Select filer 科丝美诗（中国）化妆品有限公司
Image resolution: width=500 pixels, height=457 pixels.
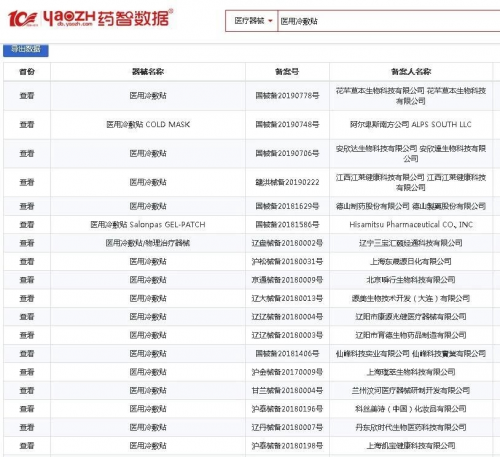click(411, 409)
